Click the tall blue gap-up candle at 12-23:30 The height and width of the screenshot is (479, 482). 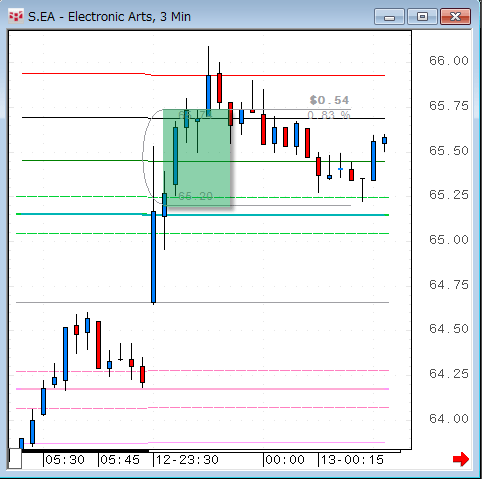(x=153, y=257)
